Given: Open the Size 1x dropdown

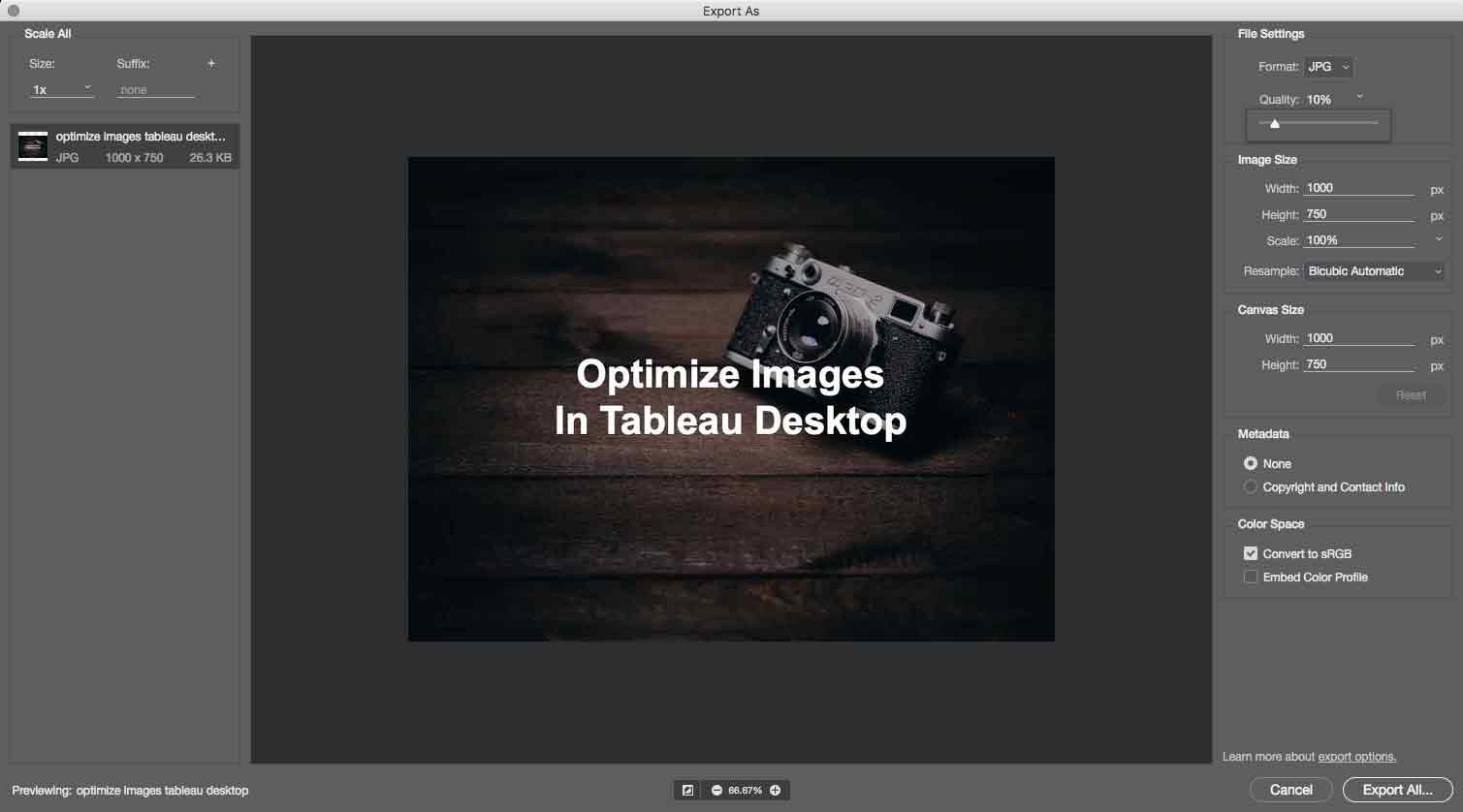Looking at the screenshot, I should [x=62, y=89].
